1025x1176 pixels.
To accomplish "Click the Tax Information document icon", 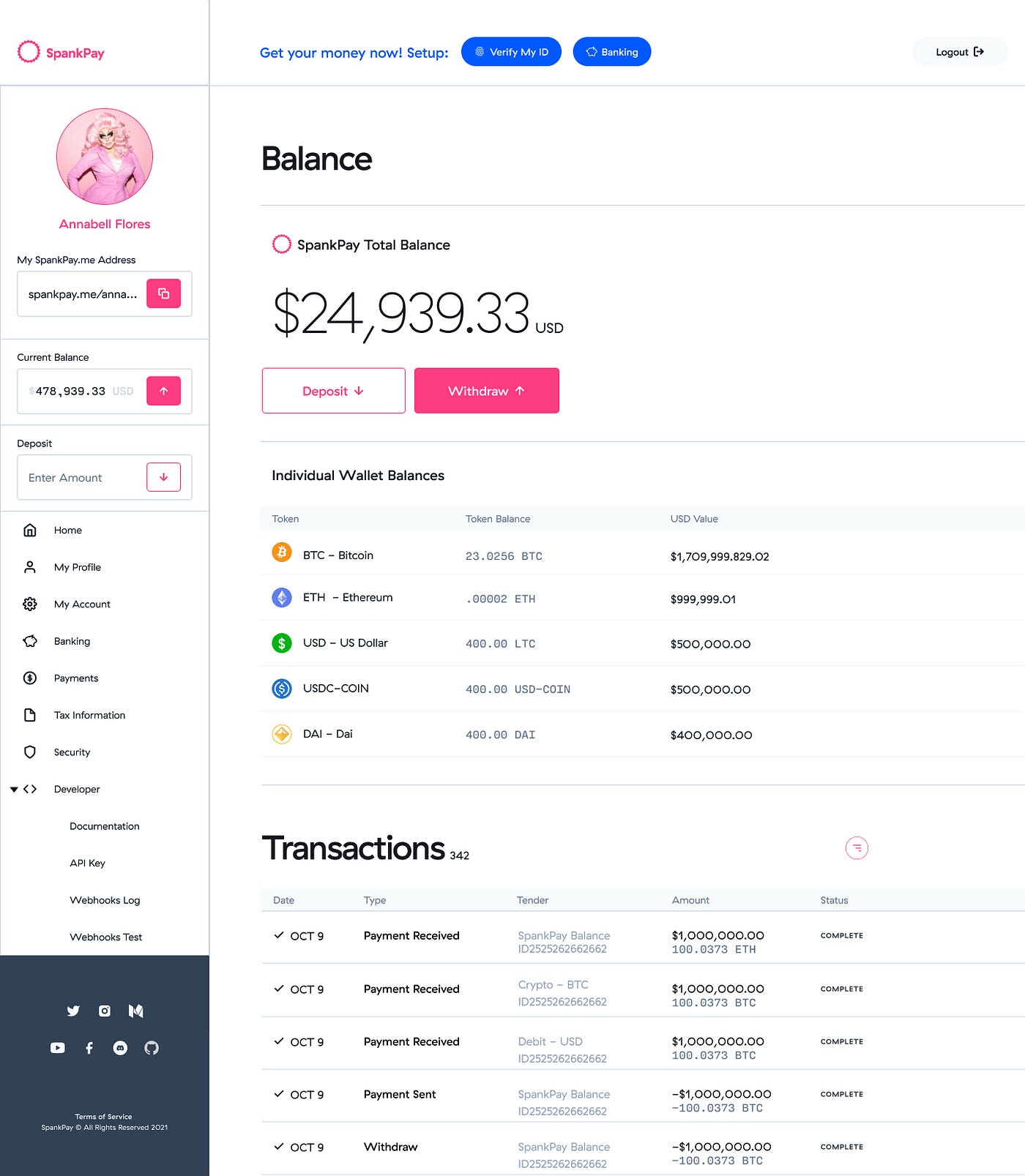I will point(30,715).
